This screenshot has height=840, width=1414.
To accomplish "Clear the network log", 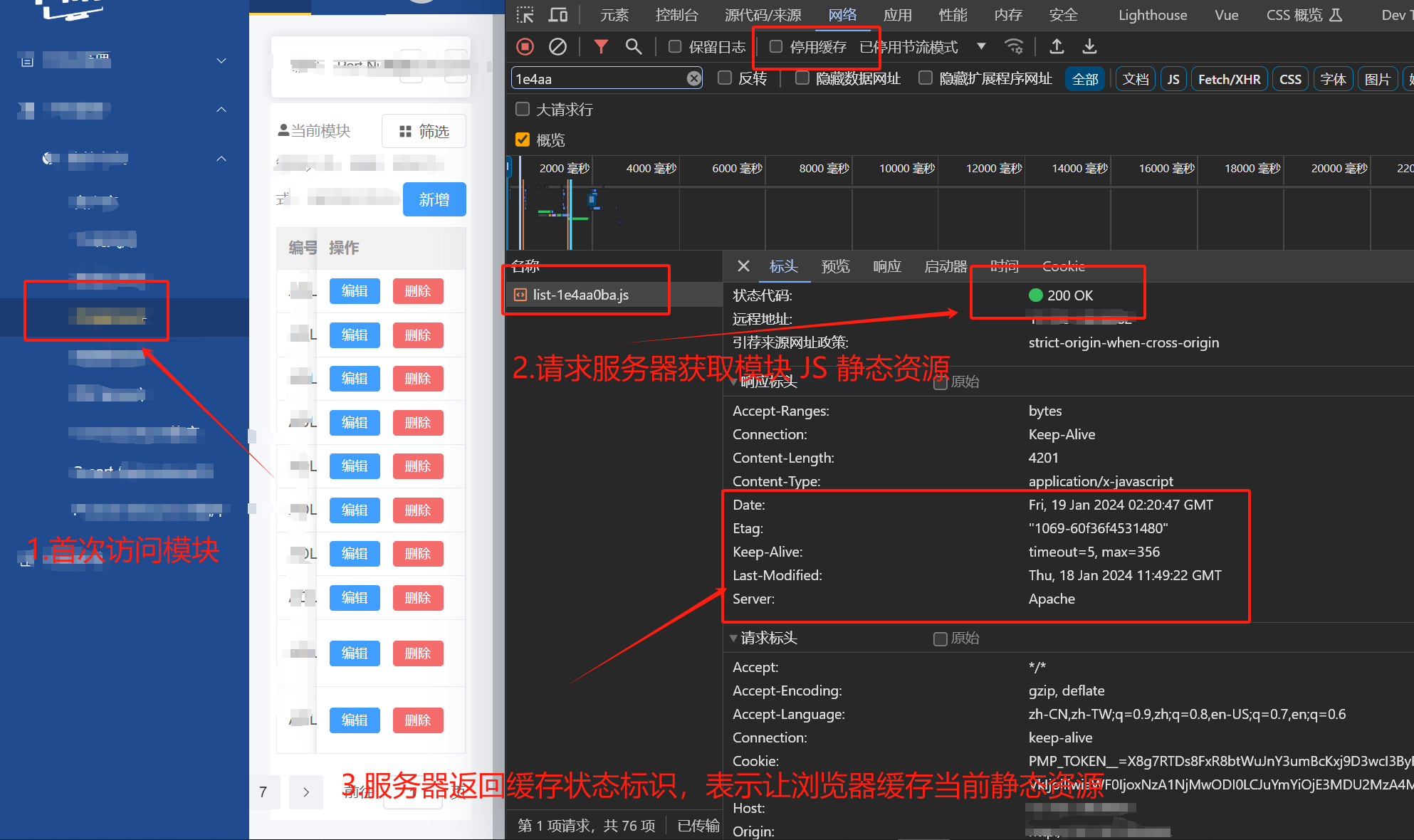I will (x=557, y=47).
